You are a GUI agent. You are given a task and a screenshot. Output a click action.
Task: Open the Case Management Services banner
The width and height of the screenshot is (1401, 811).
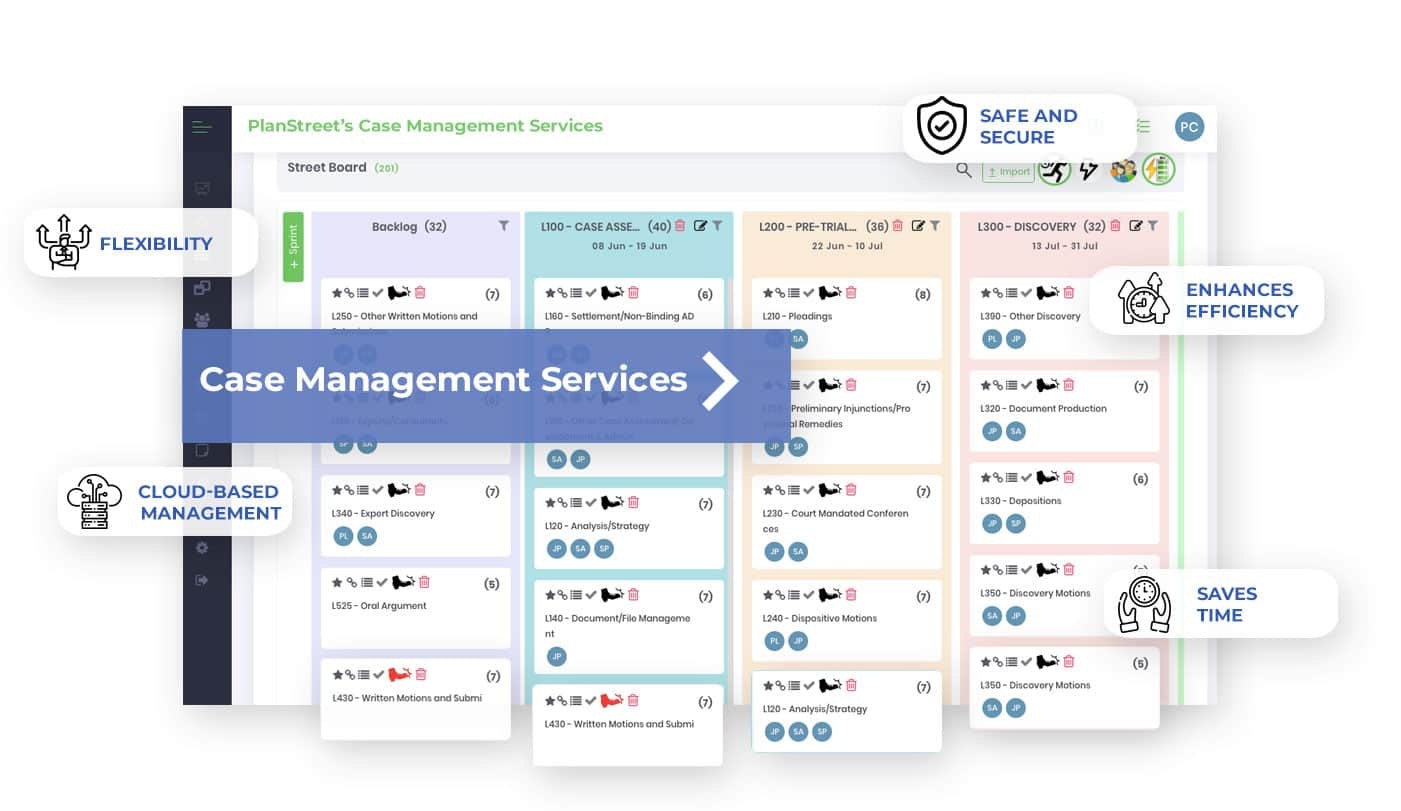pyautogui.click(x=486, y=385)
